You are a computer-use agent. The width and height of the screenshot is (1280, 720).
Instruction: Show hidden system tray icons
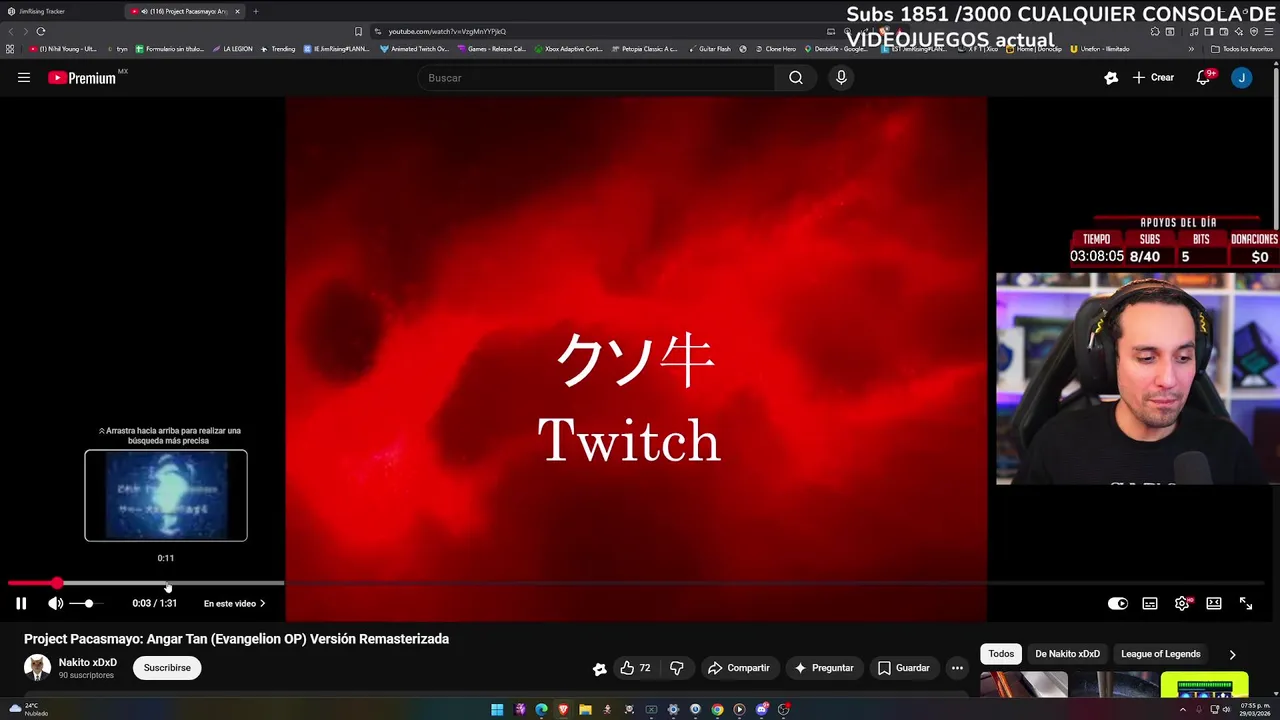coord(1183,710)
